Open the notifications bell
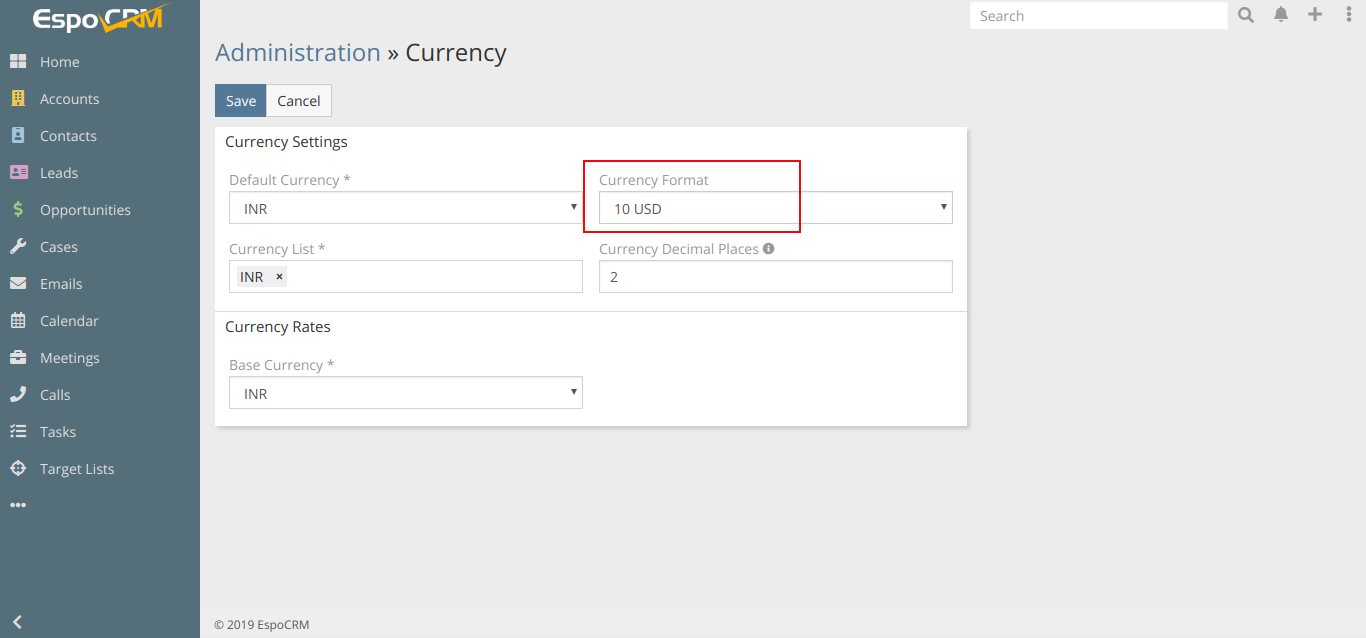1366x638 pixels. coord(1281,15)
